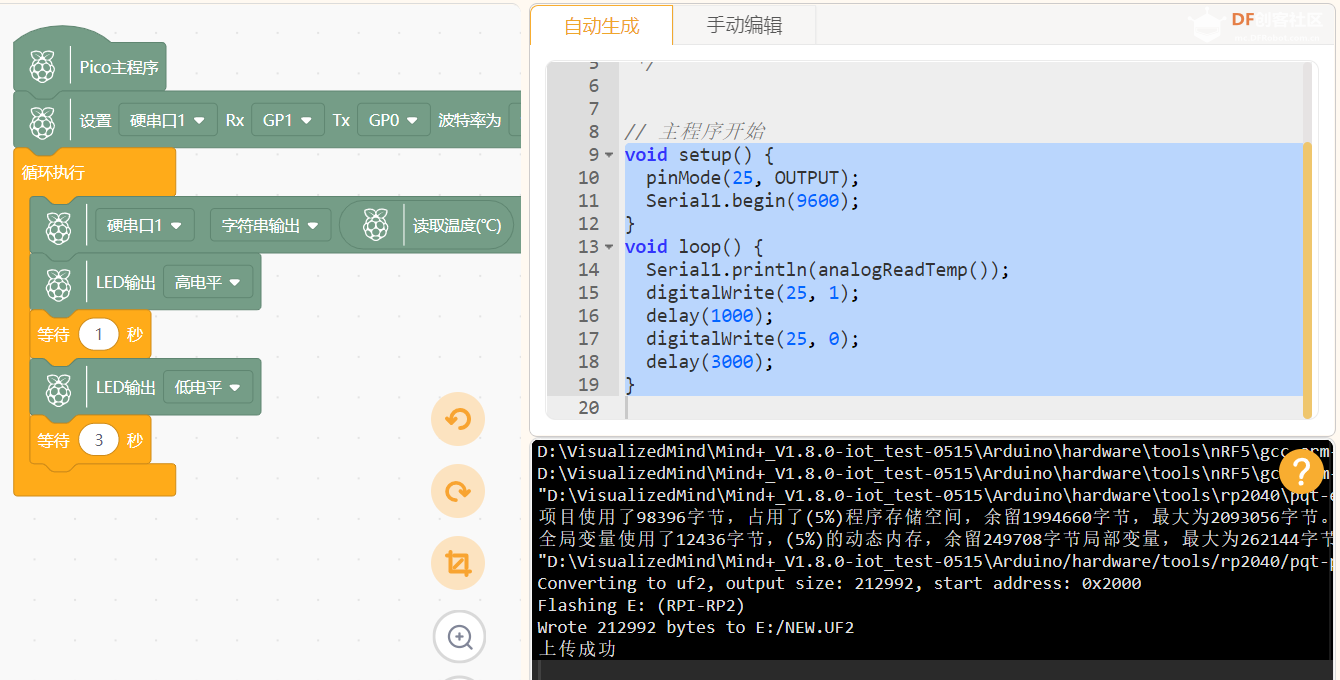Viewport: 1340px width, 680px height.
Task: Click the undo circular arrow button
Action: coord(458,419)
